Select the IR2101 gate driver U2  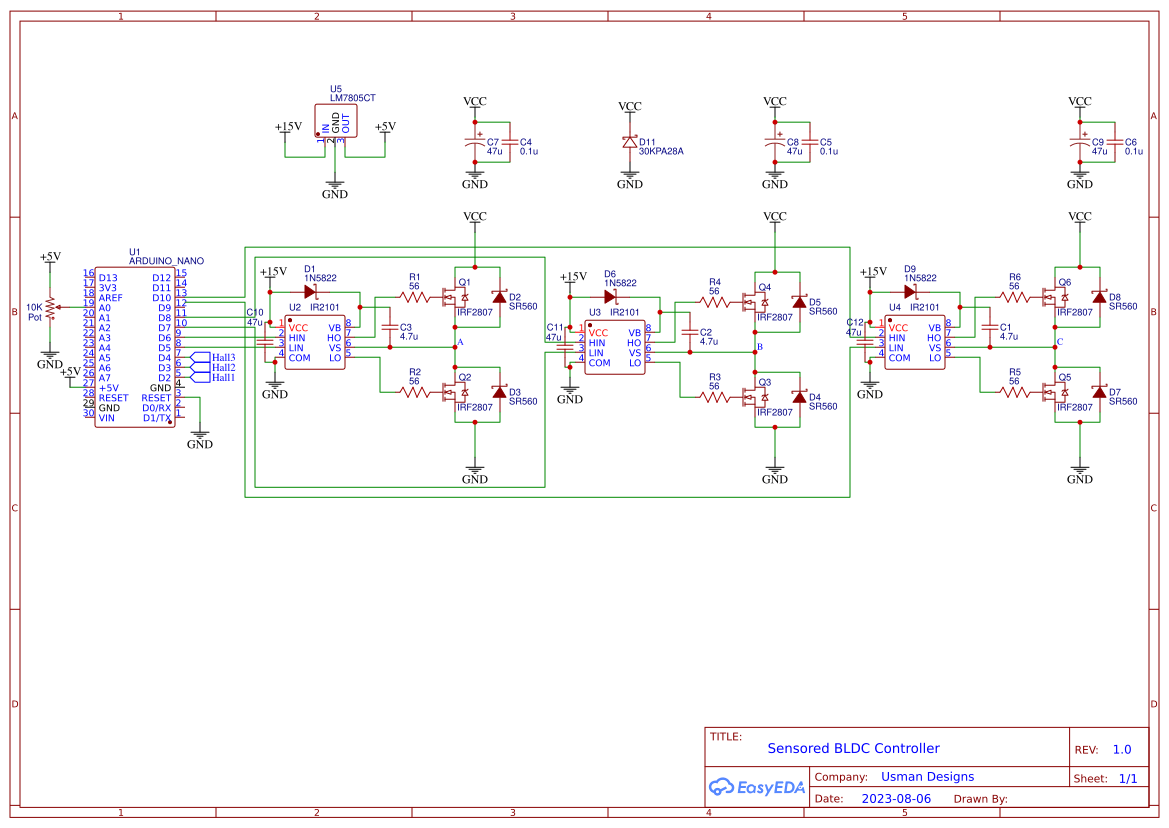[313, 340]
